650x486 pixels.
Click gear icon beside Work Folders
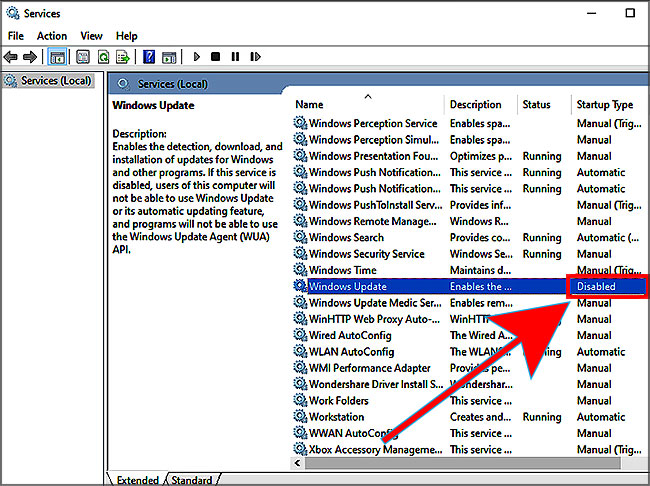300,401
